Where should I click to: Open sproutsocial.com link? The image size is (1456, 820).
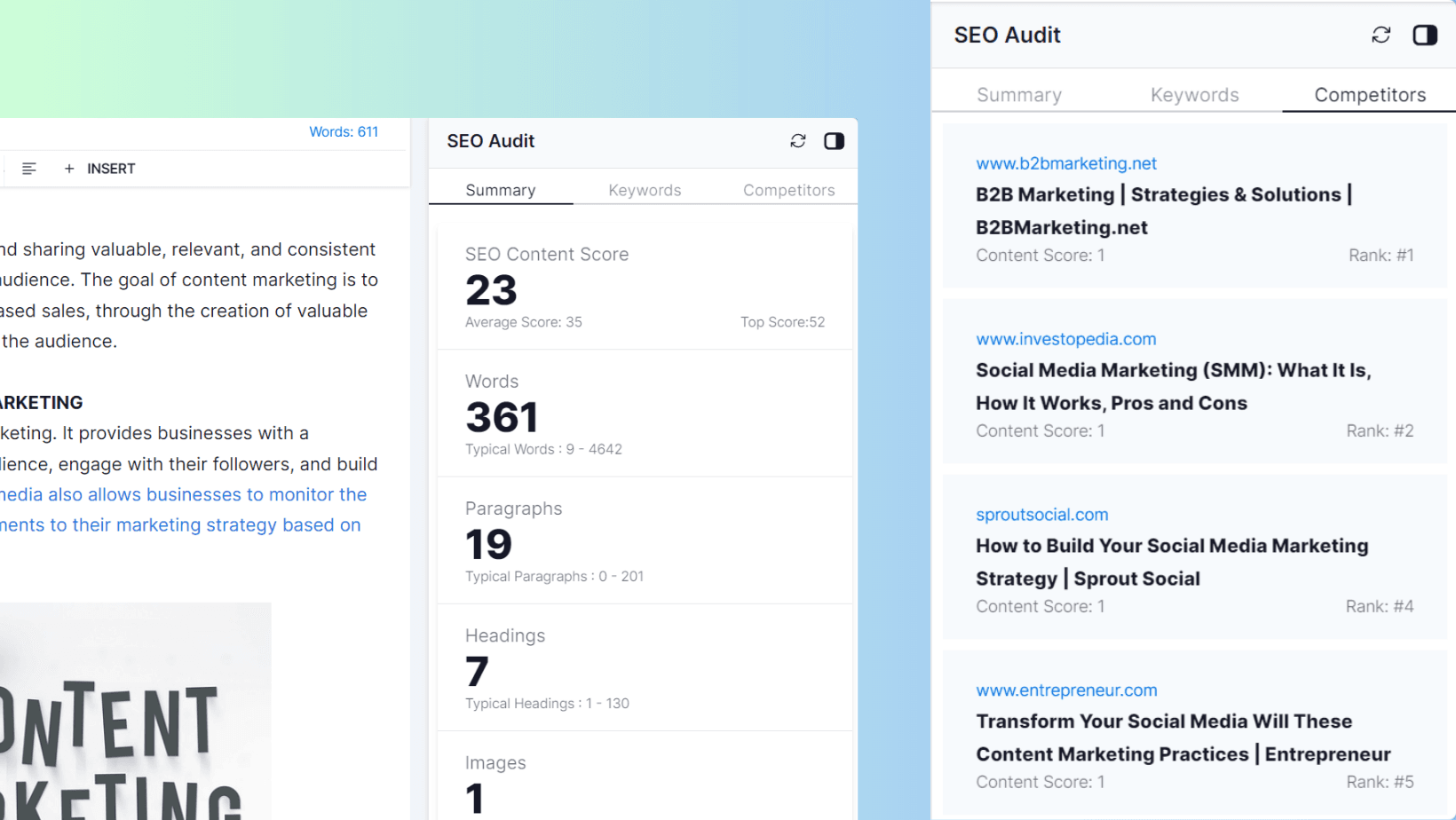pyautogui.click(x=1041, y=515)
